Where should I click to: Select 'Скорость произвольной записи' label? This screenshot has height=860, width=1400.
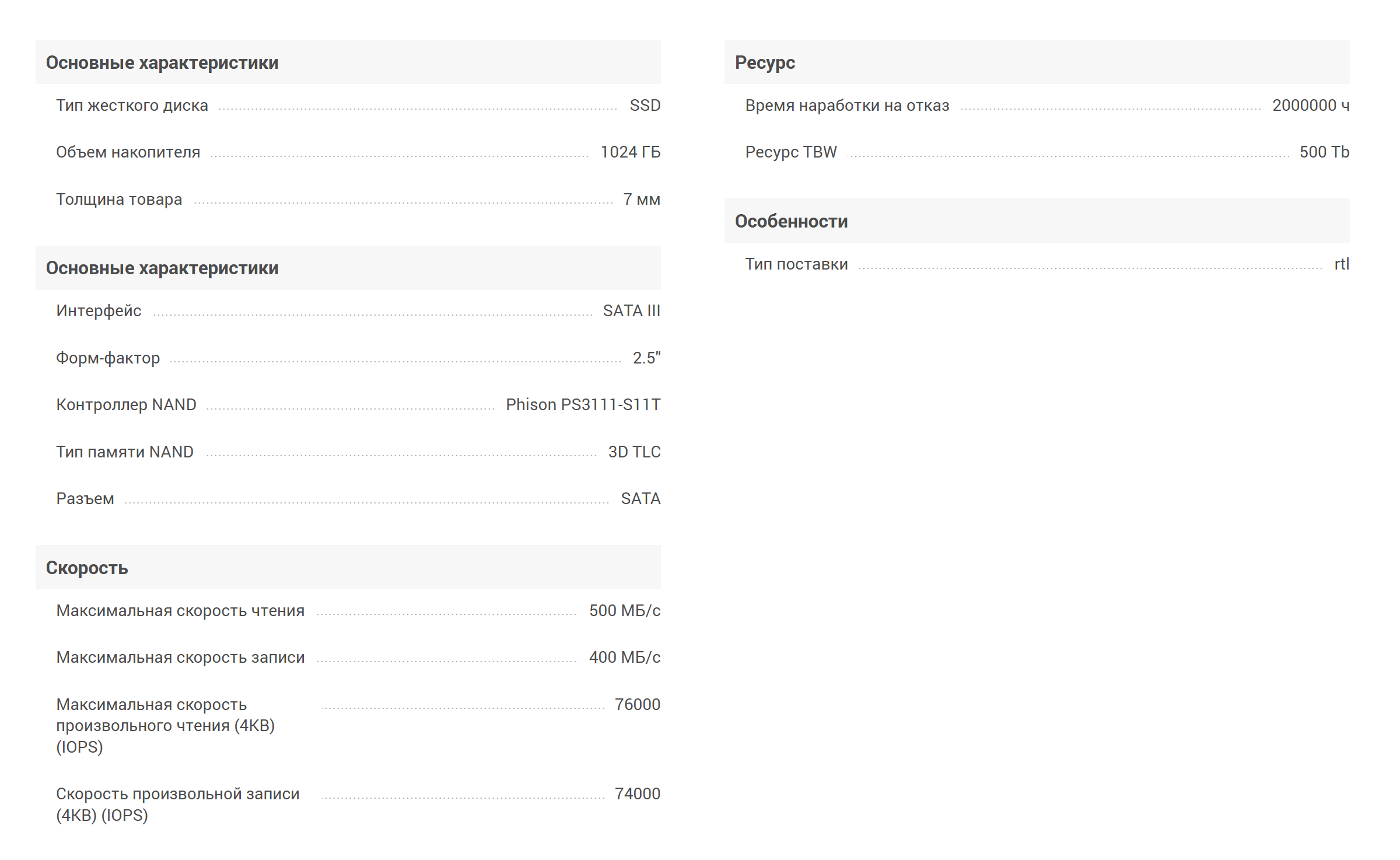(x=178, y=805)
